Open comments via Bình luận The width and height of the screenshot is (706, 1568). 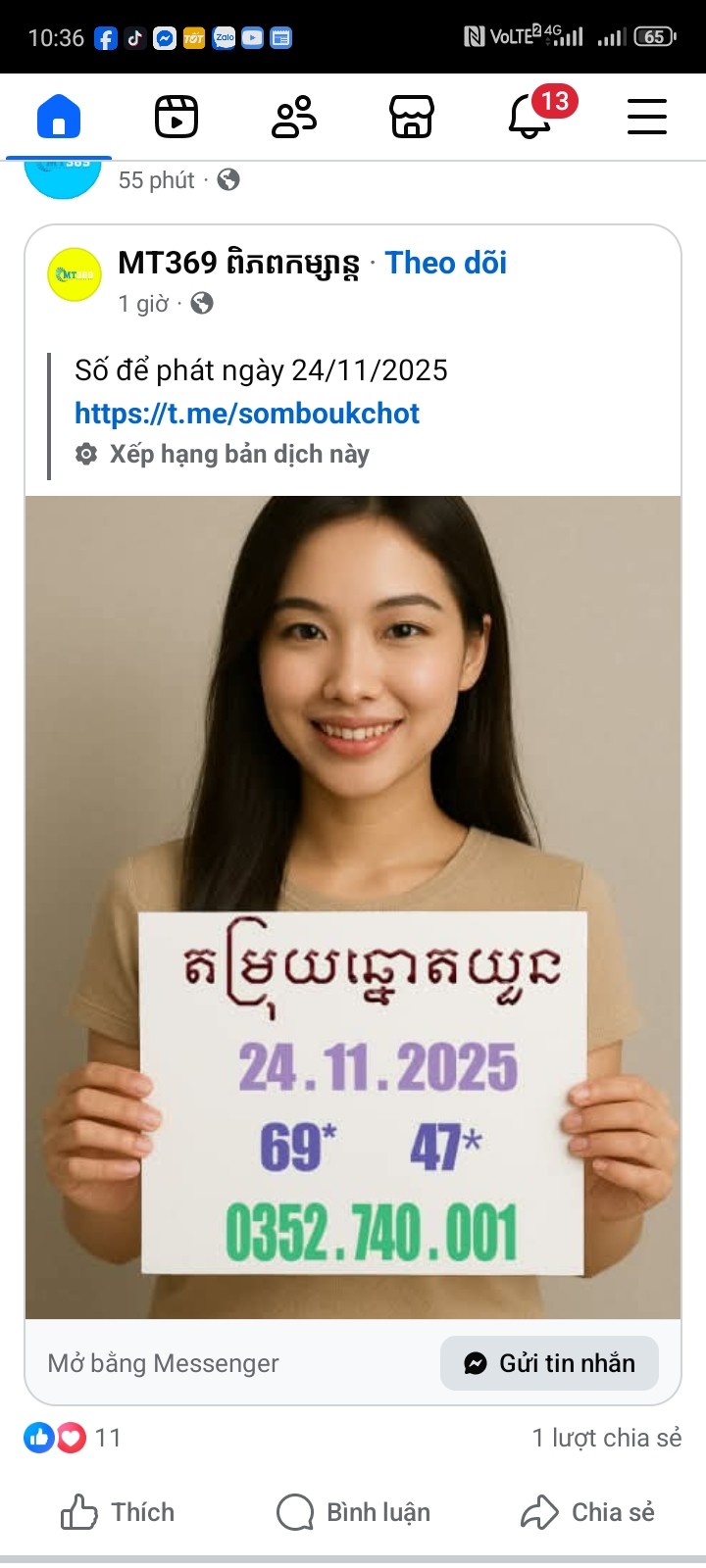coord(353,1512)
